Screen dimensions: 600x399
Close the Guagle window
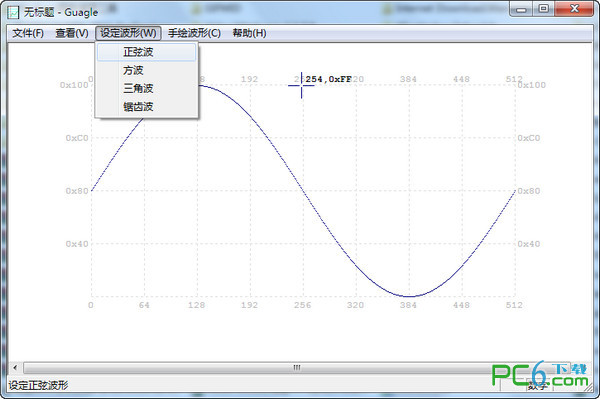point(574,9)
